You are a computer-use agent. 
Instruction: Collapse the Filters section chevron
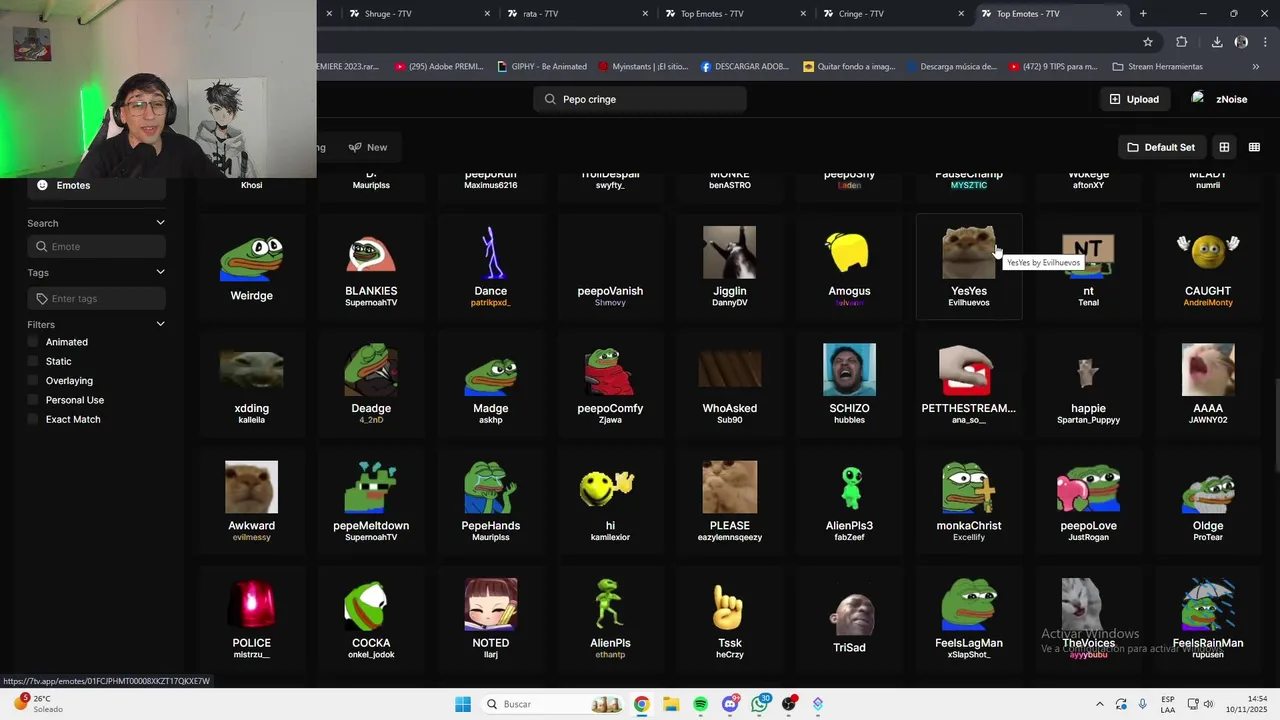[x=160, y=324]
